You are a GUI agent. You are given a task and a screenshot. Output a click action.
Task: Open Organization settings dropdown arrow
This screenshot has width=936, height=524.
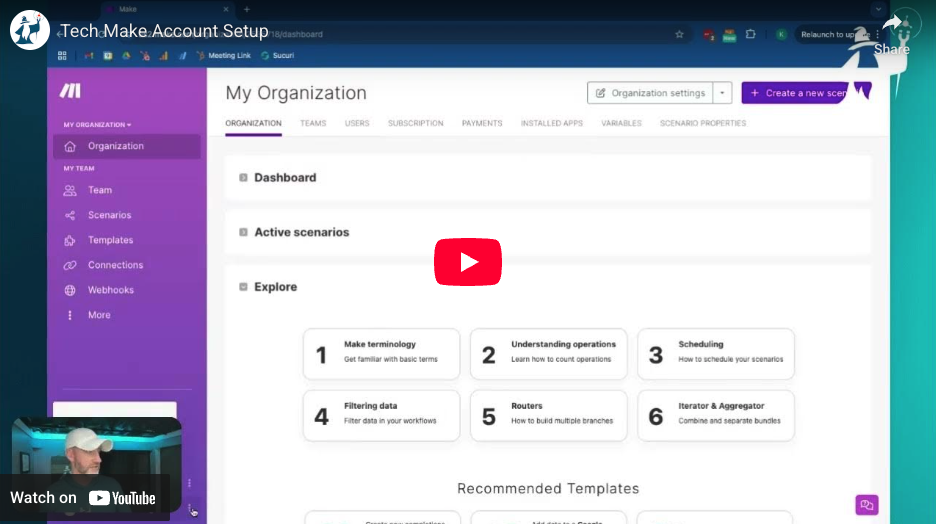pos(722,93)
